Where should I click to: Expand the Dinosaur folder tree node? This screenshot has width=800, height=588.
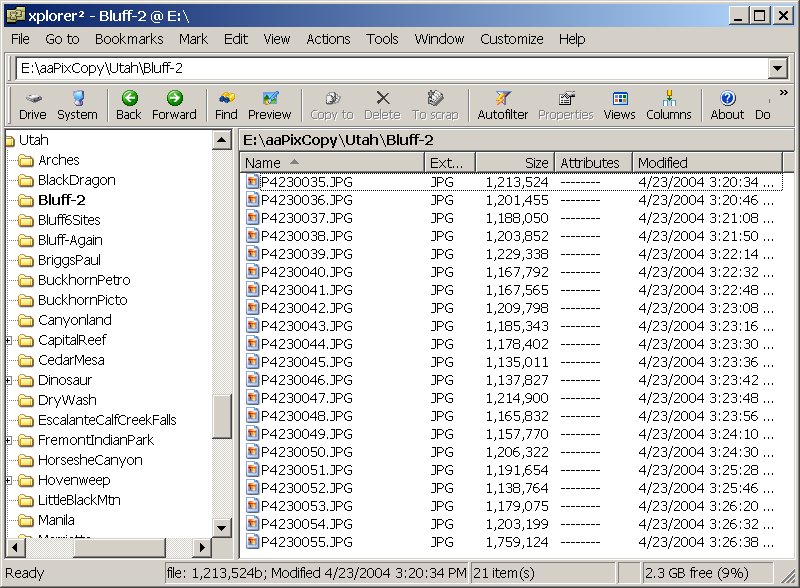pyautogui.click(x=9, y=380)
